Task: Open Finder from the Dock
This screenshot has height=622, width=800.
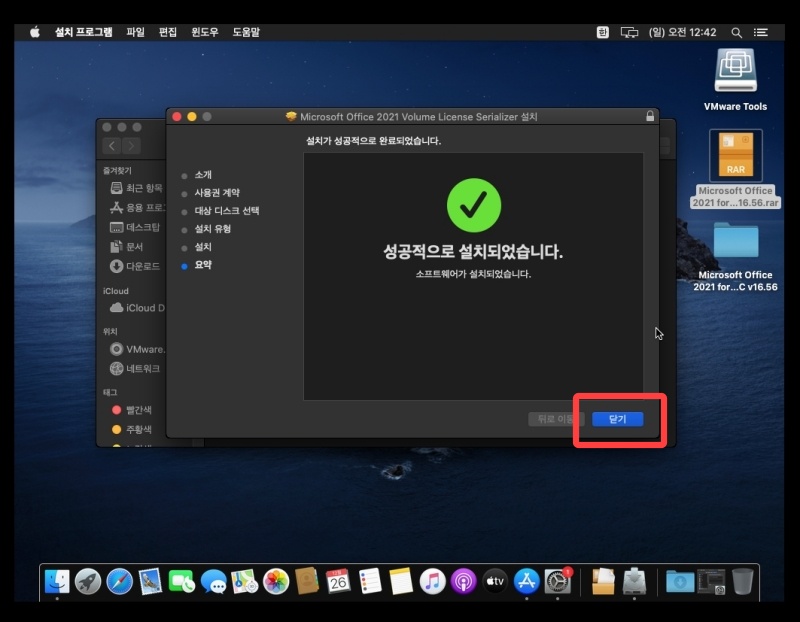Action: 57,581
